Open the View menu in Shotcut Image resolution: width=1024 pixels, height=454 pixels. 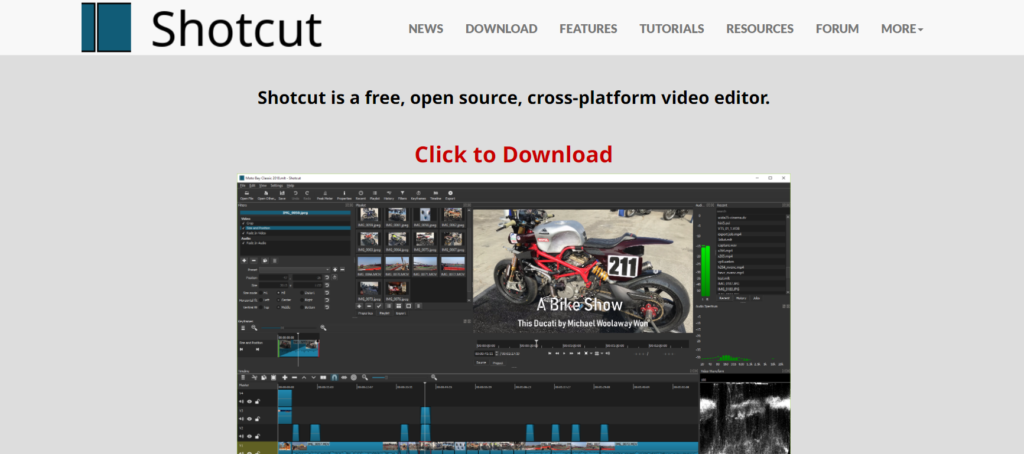[263, 186]
